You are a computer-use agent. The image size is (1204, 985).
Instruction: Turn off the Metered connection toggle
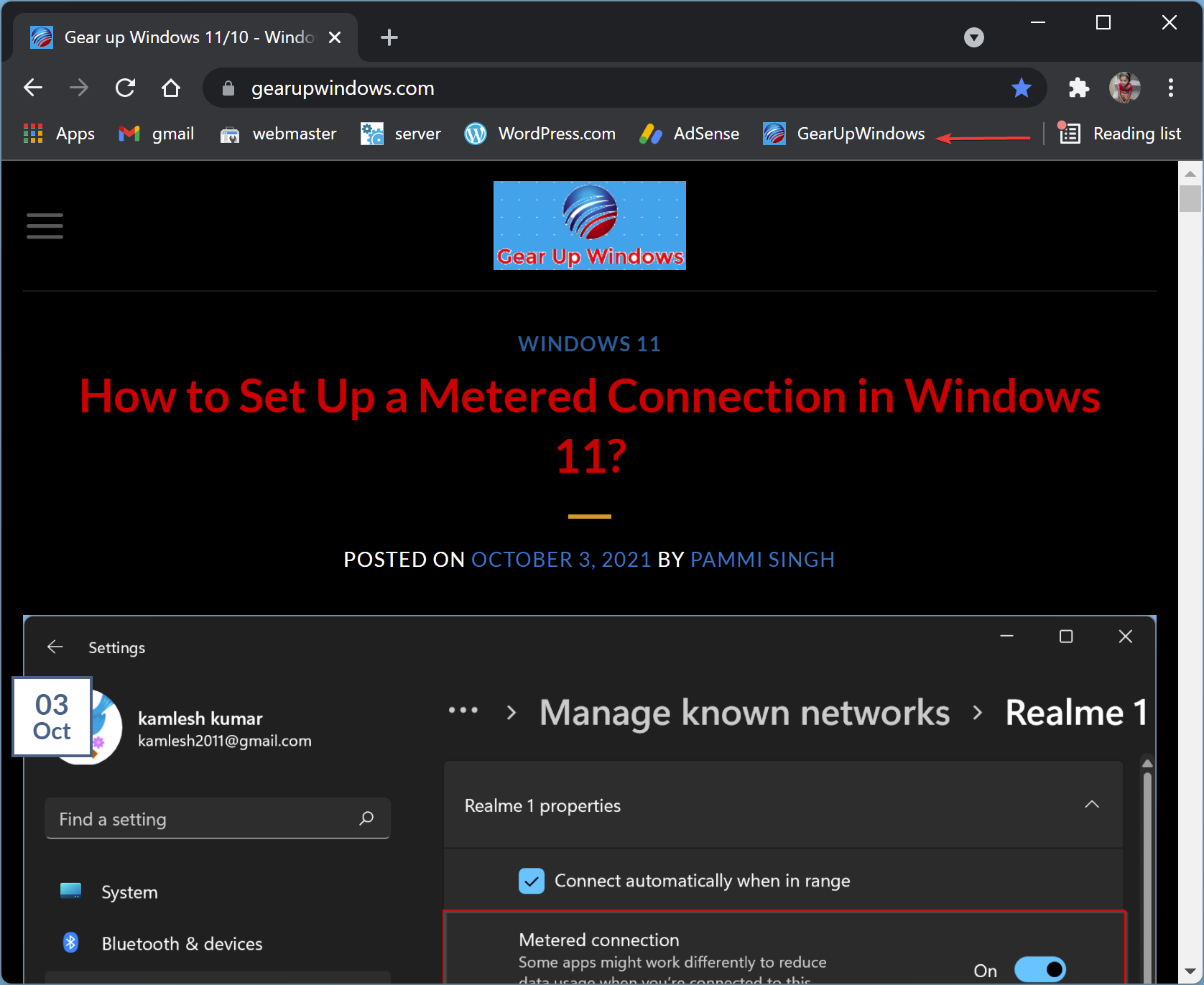tap(1039, 970)
